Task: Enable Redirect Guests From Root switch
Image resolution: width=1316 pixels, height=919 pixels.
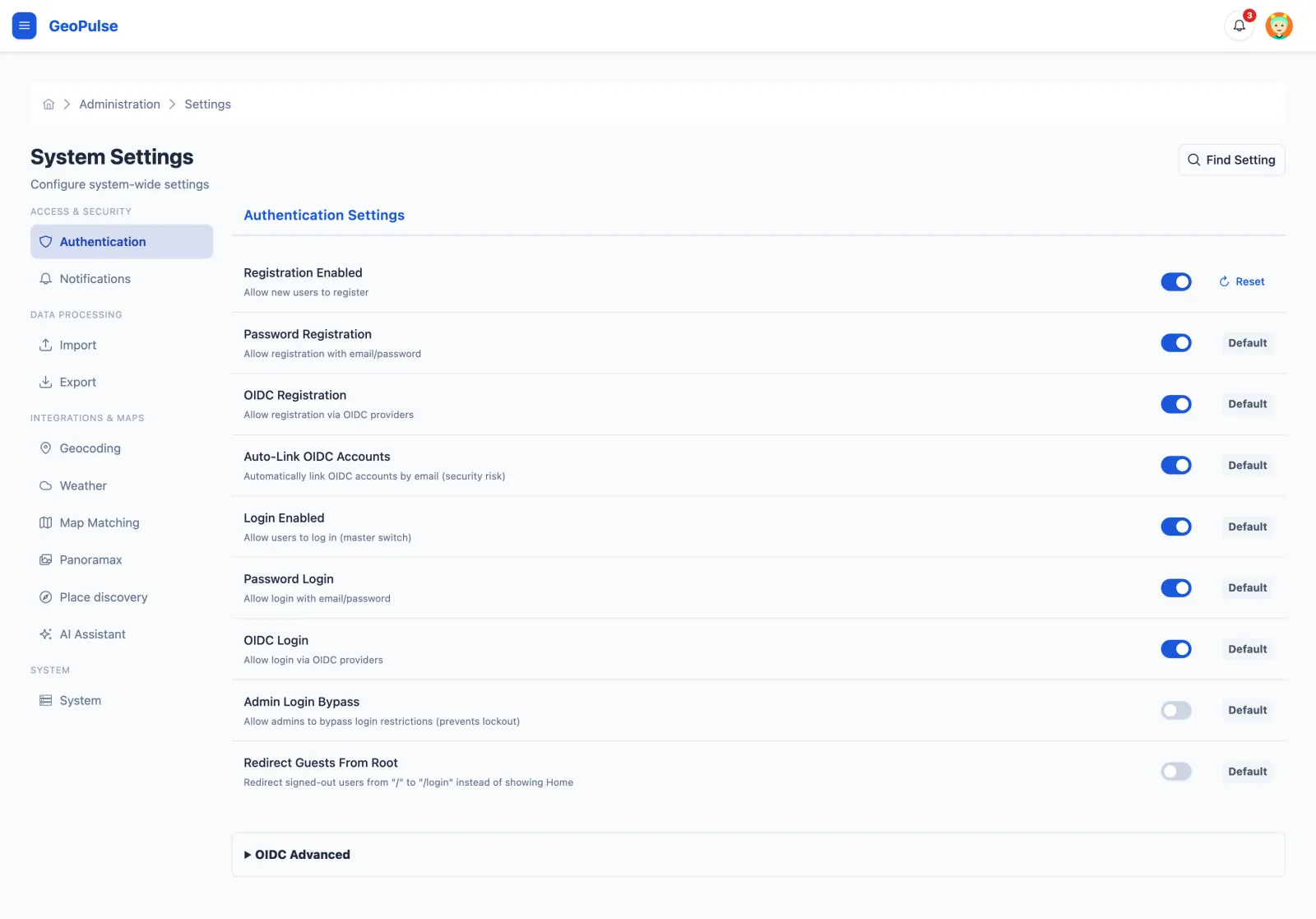Action: pyautogui.click(x=1176, y=772)
